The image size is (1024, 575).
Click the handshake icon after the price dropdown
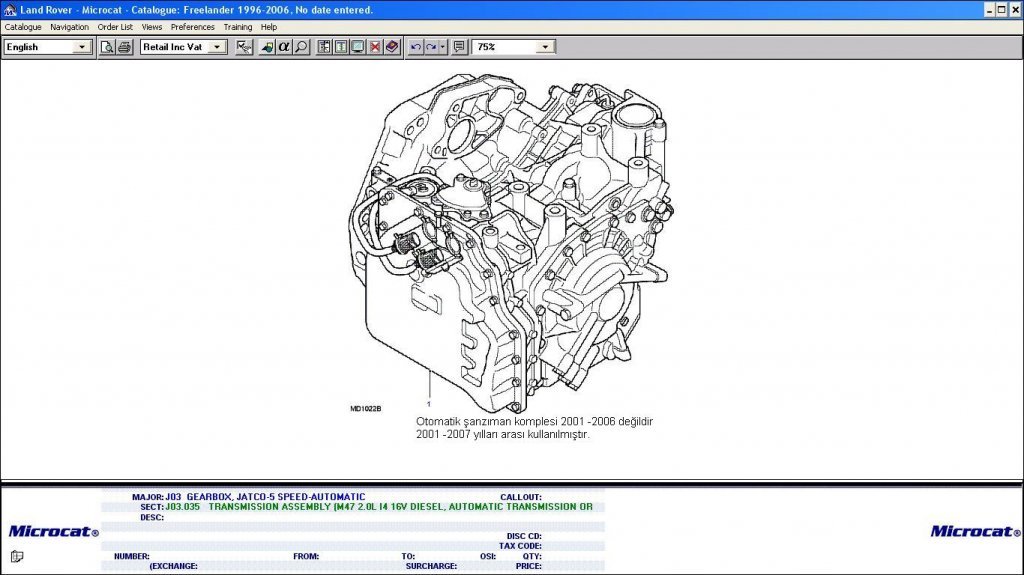243,47
